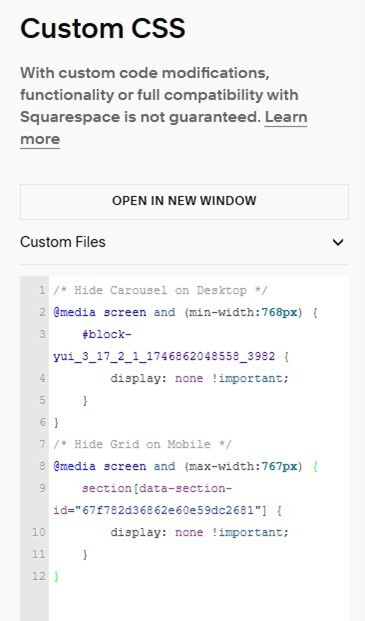365x621 pixels.
Task: Select line number 8 in gutter
Action: click(x=42, y=466)
